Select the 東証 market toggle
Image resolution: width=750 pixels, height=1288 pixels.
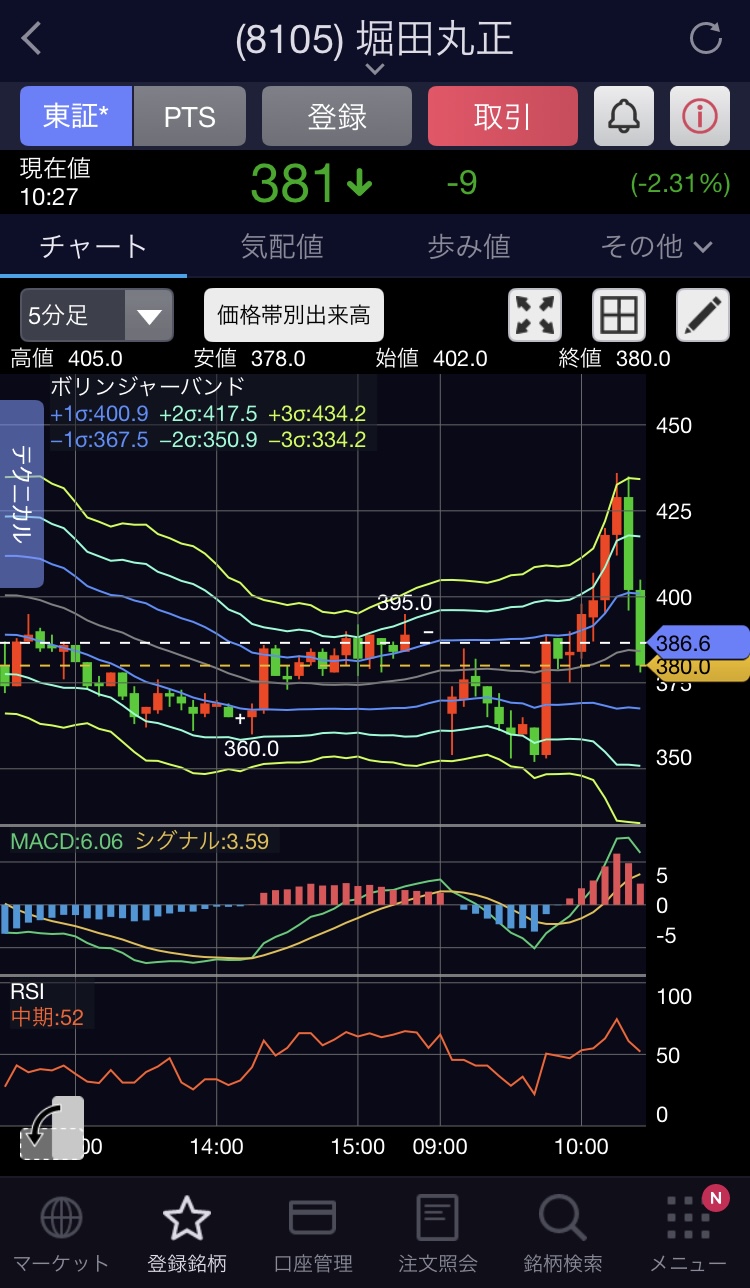click(x=76, y=116)
